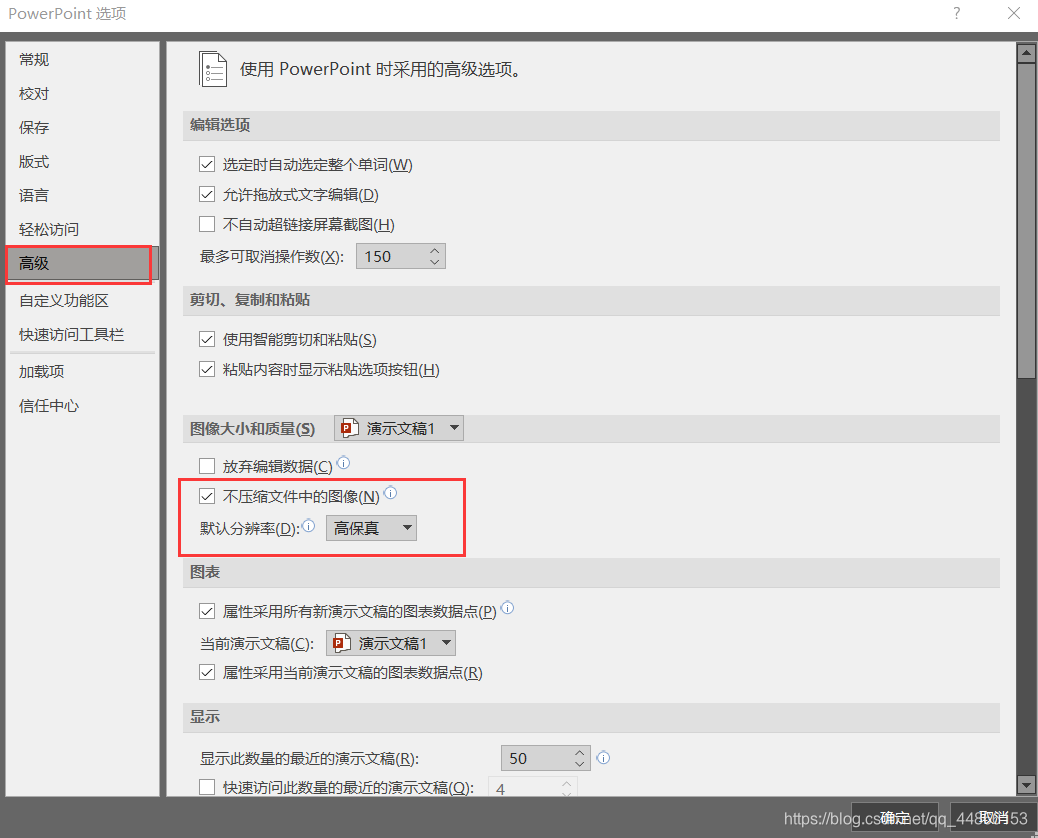Enable 快速访问此数量的最近的演示文稿 checkbox
This screenshot has height=838, width=1038.
(207, 787)
